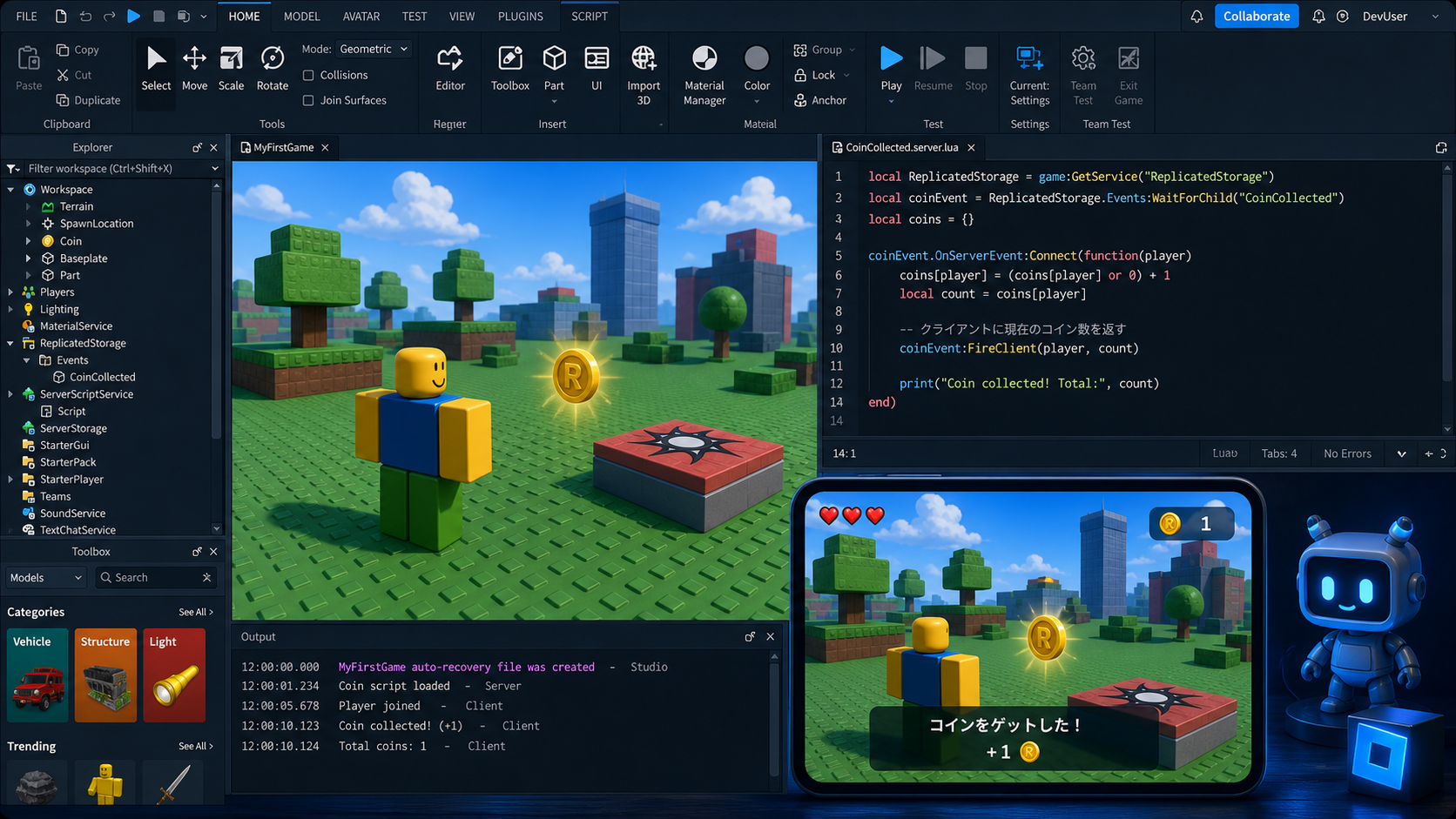The height and width of the screenshot is (819, 1456).
Task: Open the Toolbox from the Insert ribbon
Action: [x=510, y=69]
